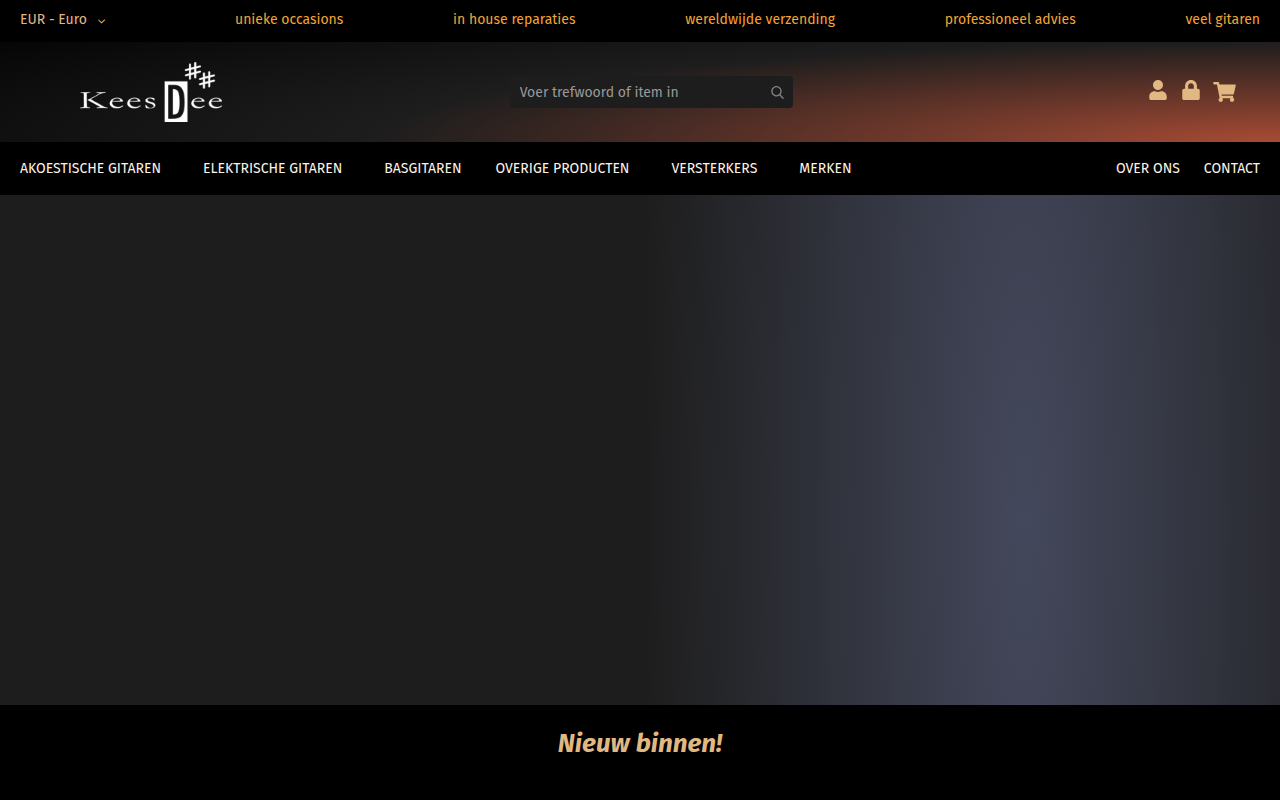The height and width of the screenshot is (800, 1280).
Task: Click 'professioneel advies' text
Action: point(1010,19)
